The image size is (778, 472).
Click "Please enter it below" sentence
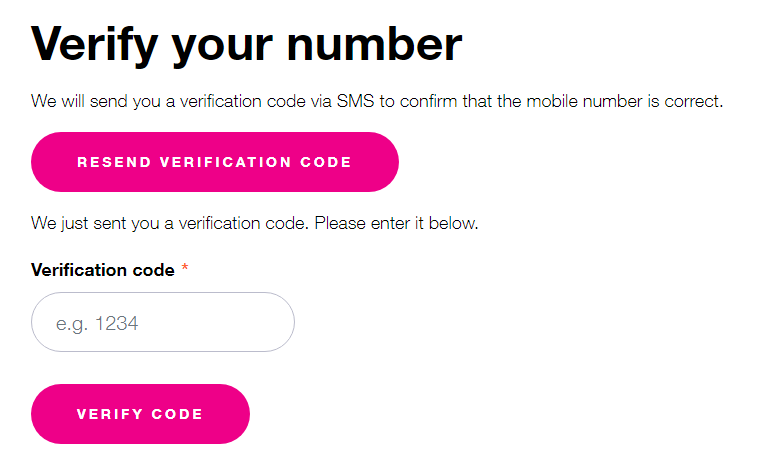coord(397,223)
